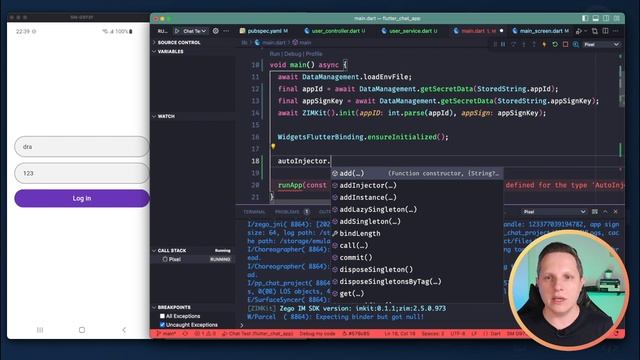
Task: Toggle primary sidebar layout icon
Action: pos(585,18)
